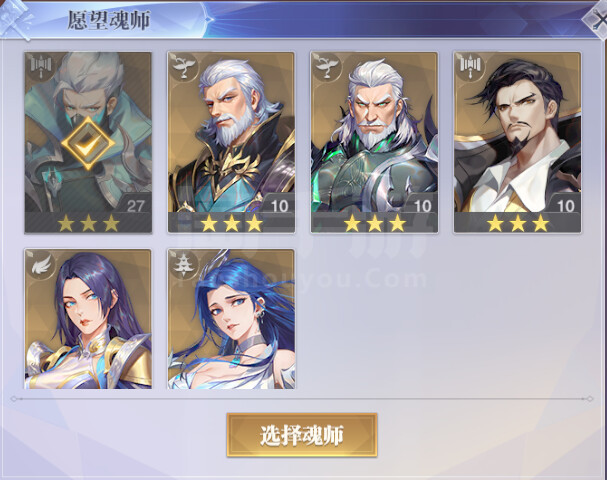This screenshot has width=607, height=480.
Task: Close the 愿望魂师 dialog
Action: click(x=596, y=19)
